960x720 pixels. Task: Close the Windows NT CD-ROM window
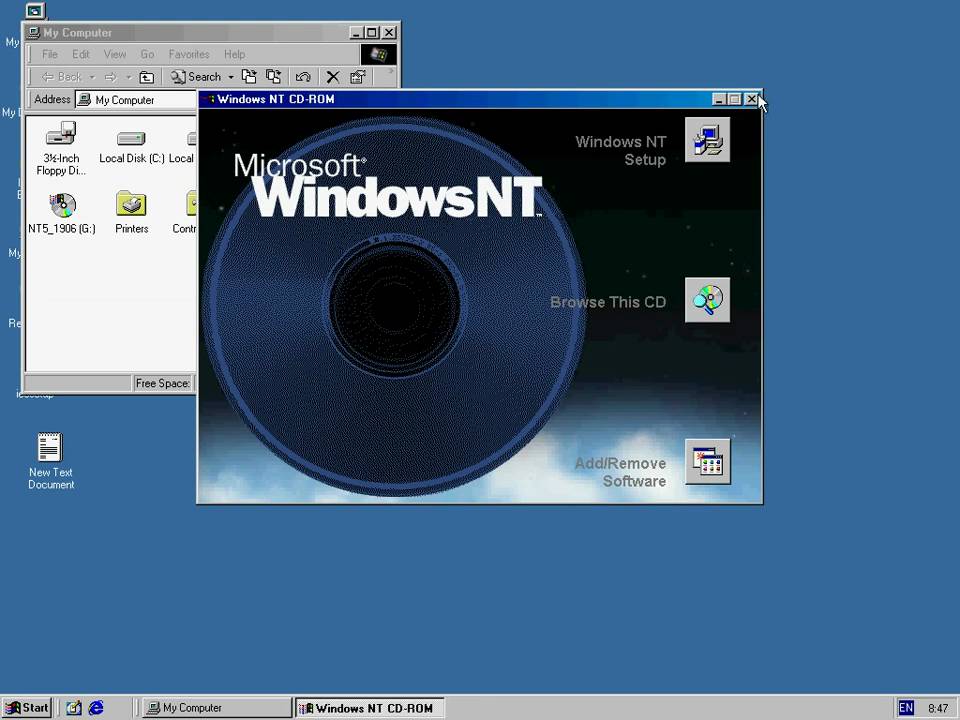752,99
